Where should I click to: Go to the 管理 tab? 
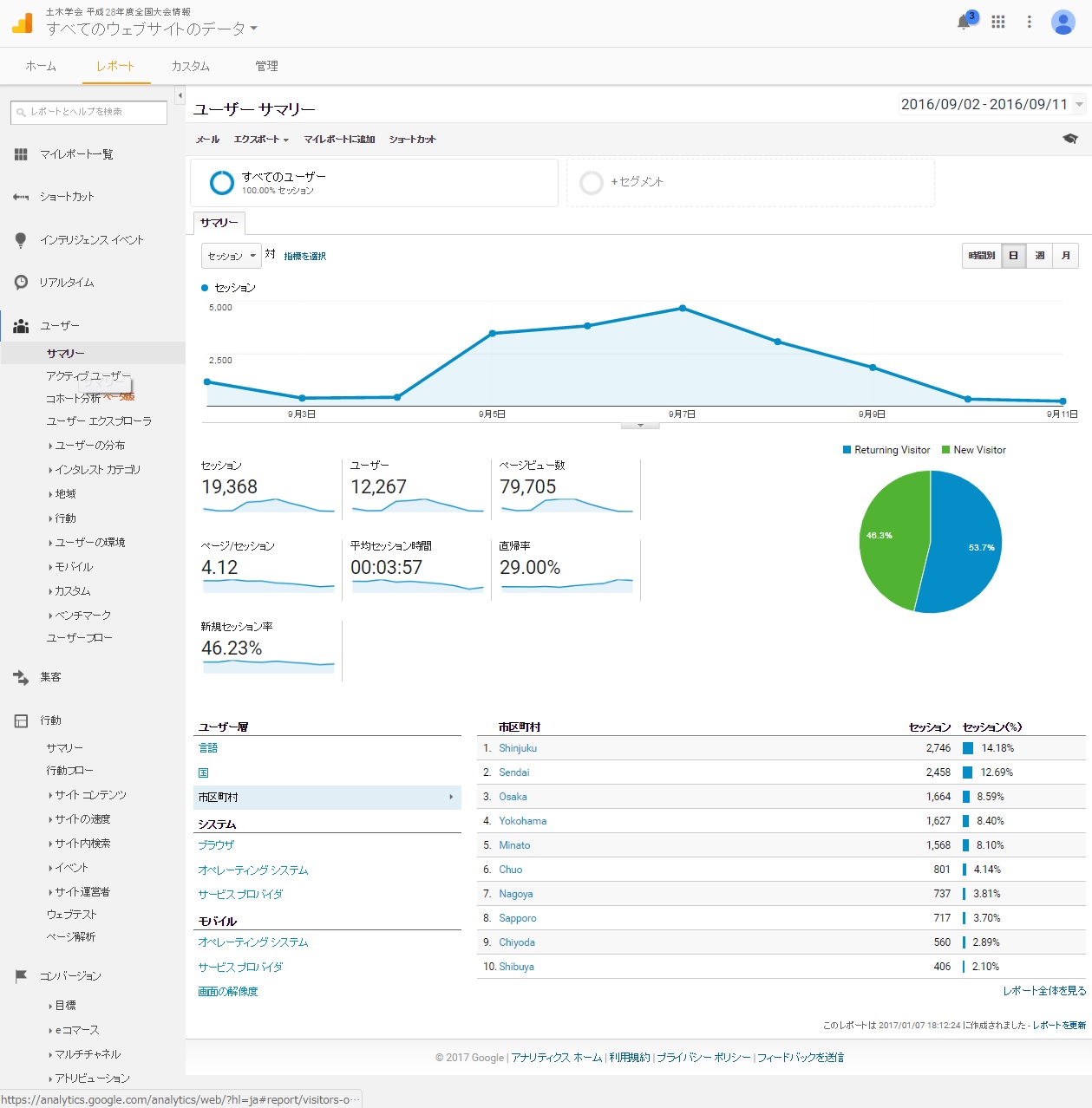point(266,66)
